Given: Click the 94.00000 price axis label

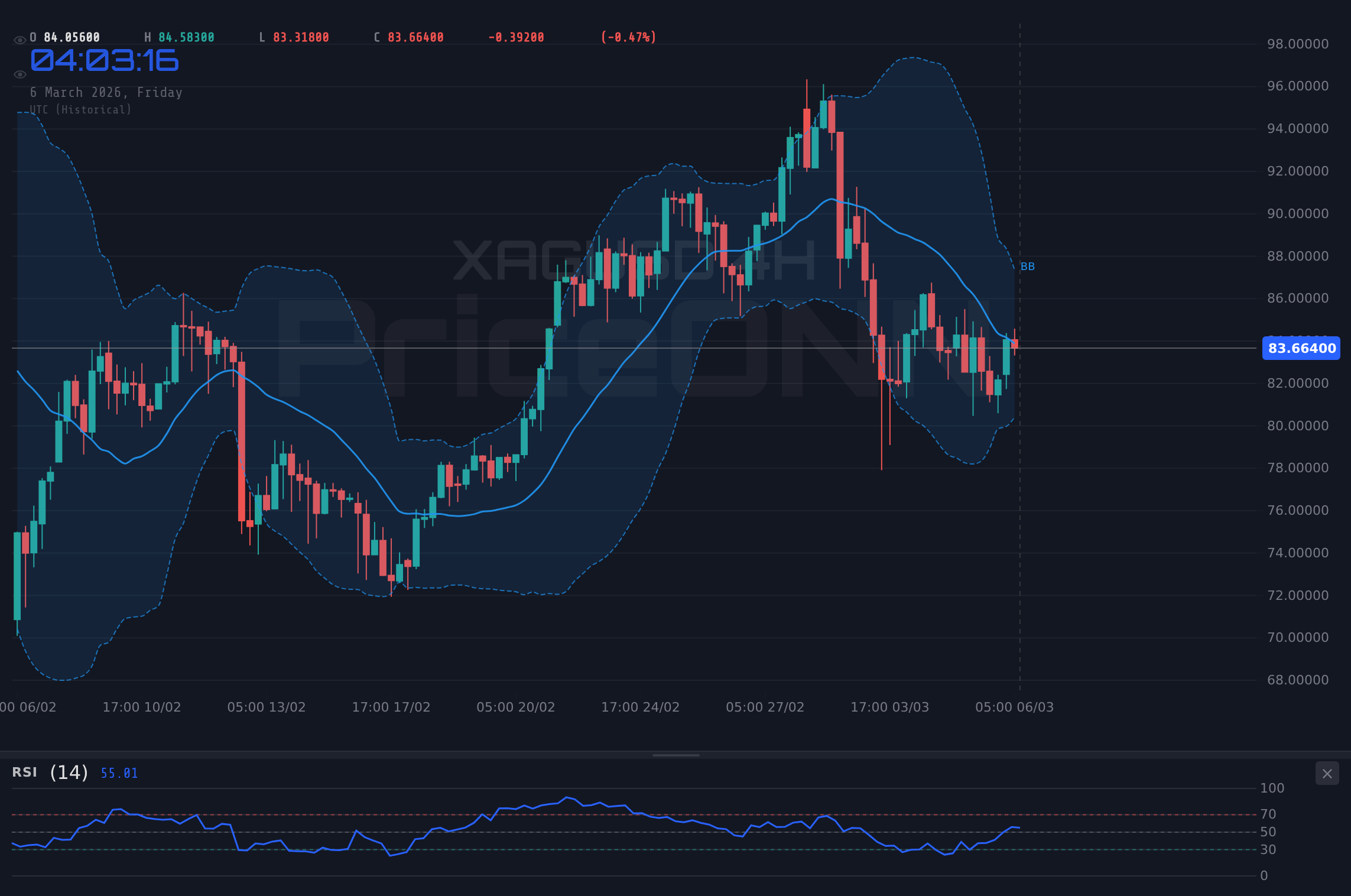Looking at the screenshot, I should click(1298, 129).
